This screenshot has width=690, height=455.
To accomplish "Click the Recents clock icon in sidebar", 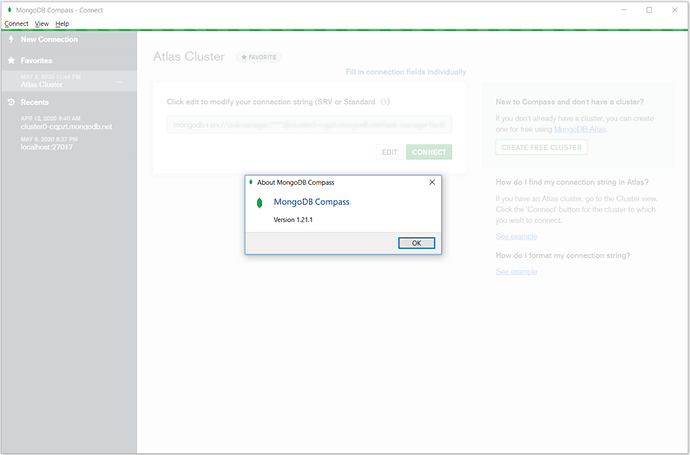I will (11, 102).
